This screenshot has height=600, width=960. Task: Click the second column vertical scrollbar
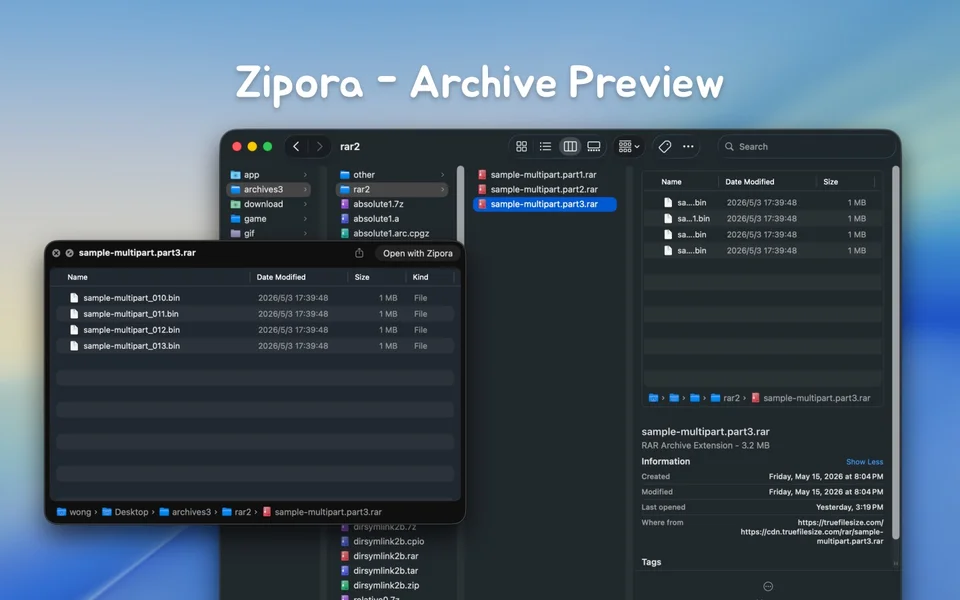point(460,203)
